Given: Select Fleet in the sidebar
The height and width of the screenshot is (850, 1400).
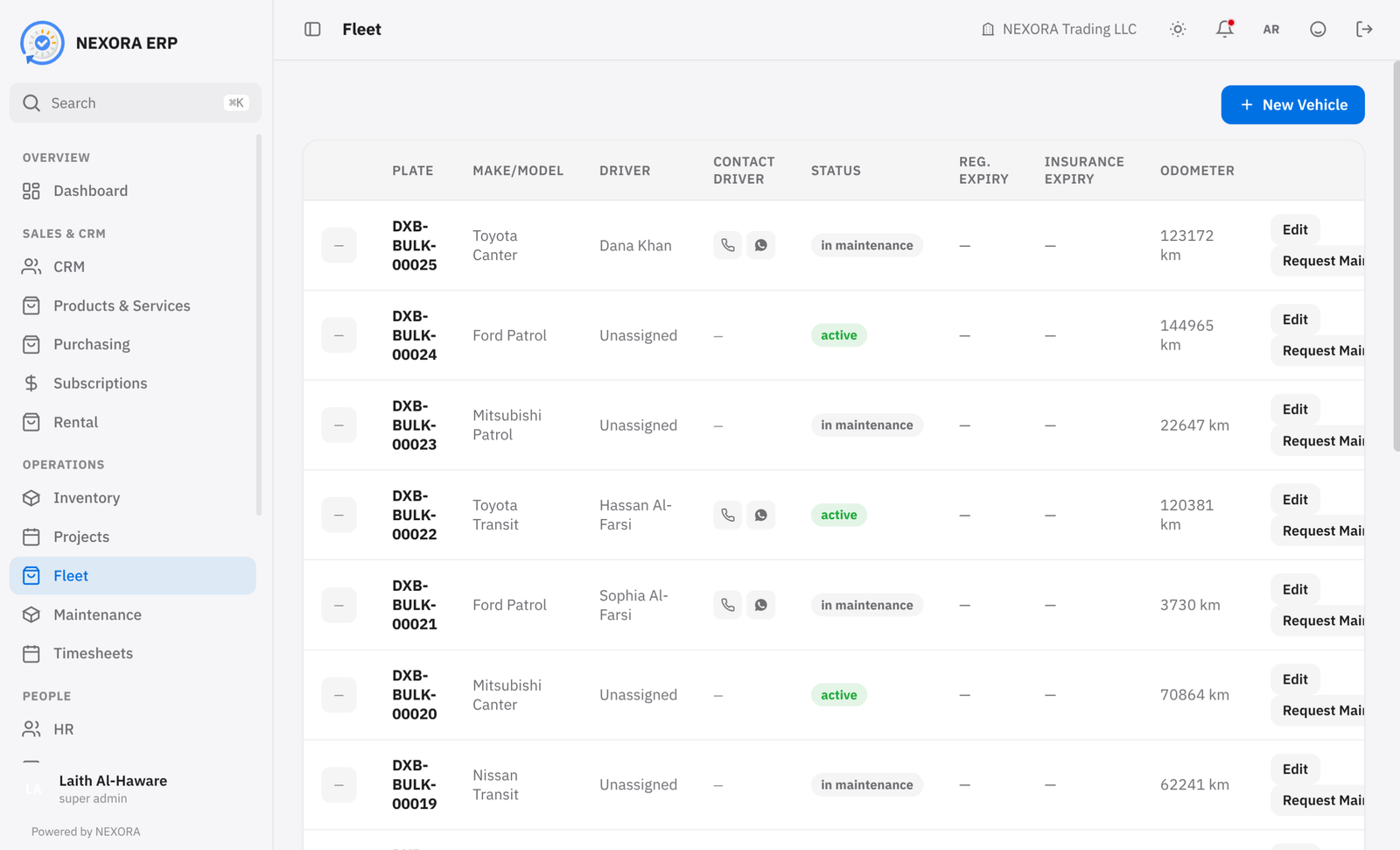Looking at the screenshot, I should [133, 576].
